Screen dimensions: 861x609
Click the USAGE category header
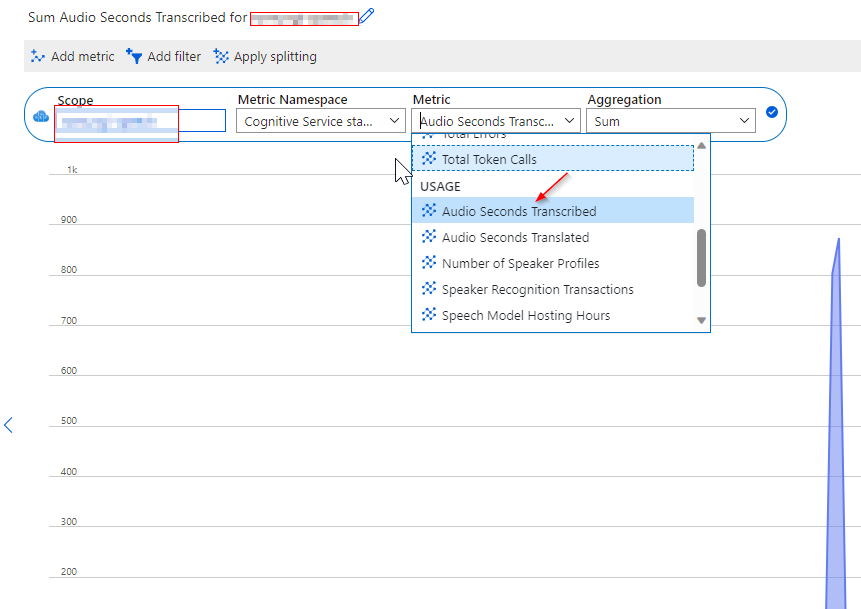[440, 186]
